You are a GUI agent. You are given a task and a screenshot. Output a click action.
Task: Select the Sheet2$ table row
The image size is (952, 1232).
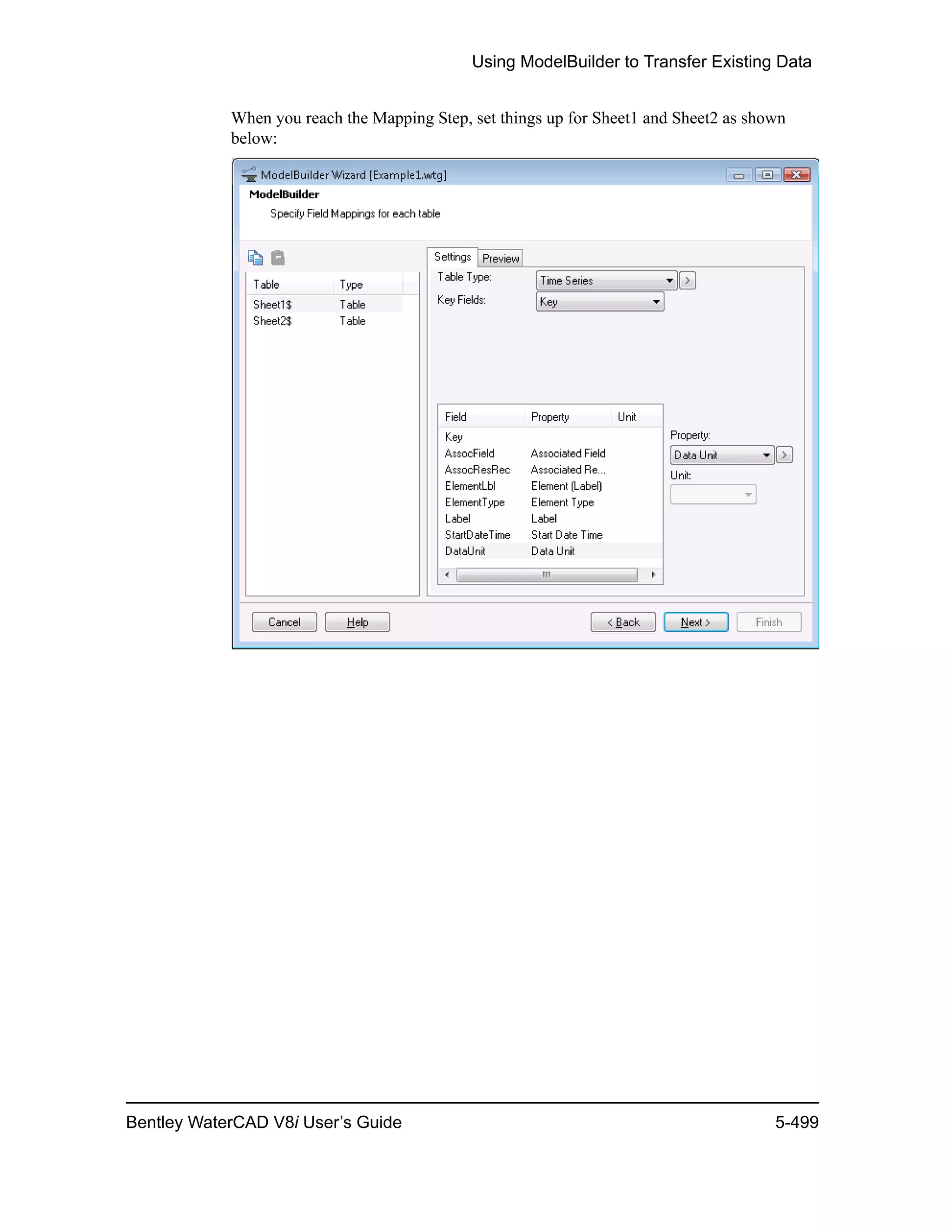pyautogui.click(x=325, y=321)
